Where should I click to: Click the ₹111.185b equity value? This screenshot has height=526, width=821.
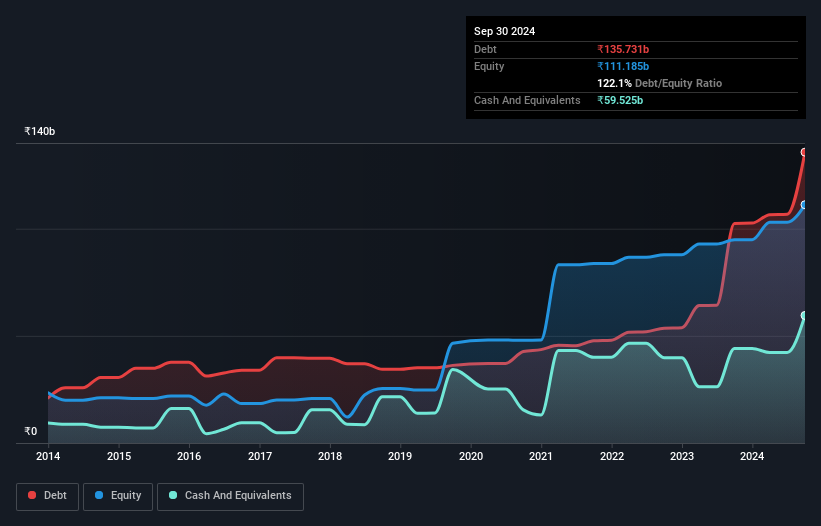(x=623, y=66)
